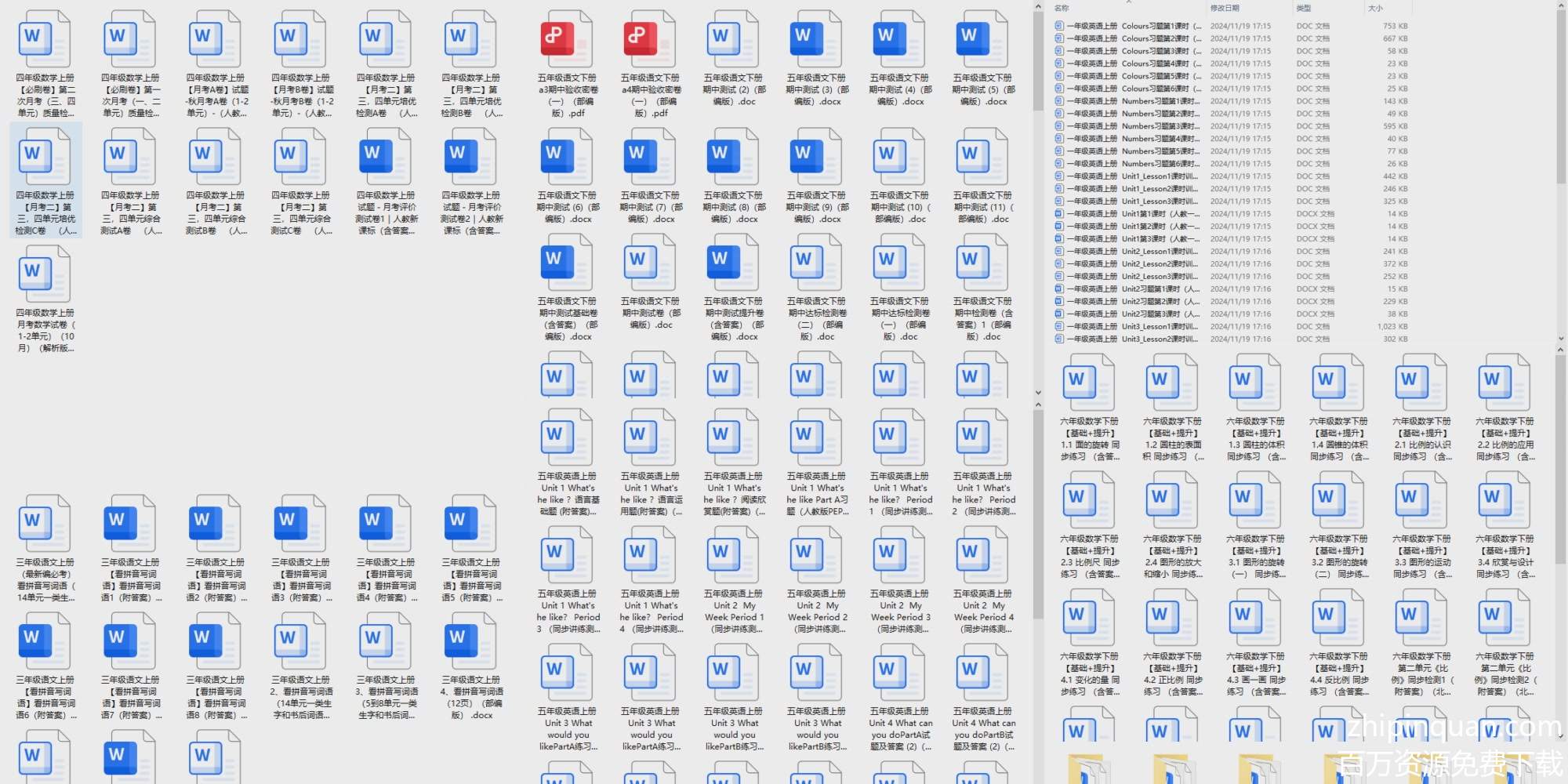This screenshot has height=784, width=1568.
Task: Click the 2.4 图形的放大和缩小 file name
Action: pyautogui.click(x=1172, y=557)
